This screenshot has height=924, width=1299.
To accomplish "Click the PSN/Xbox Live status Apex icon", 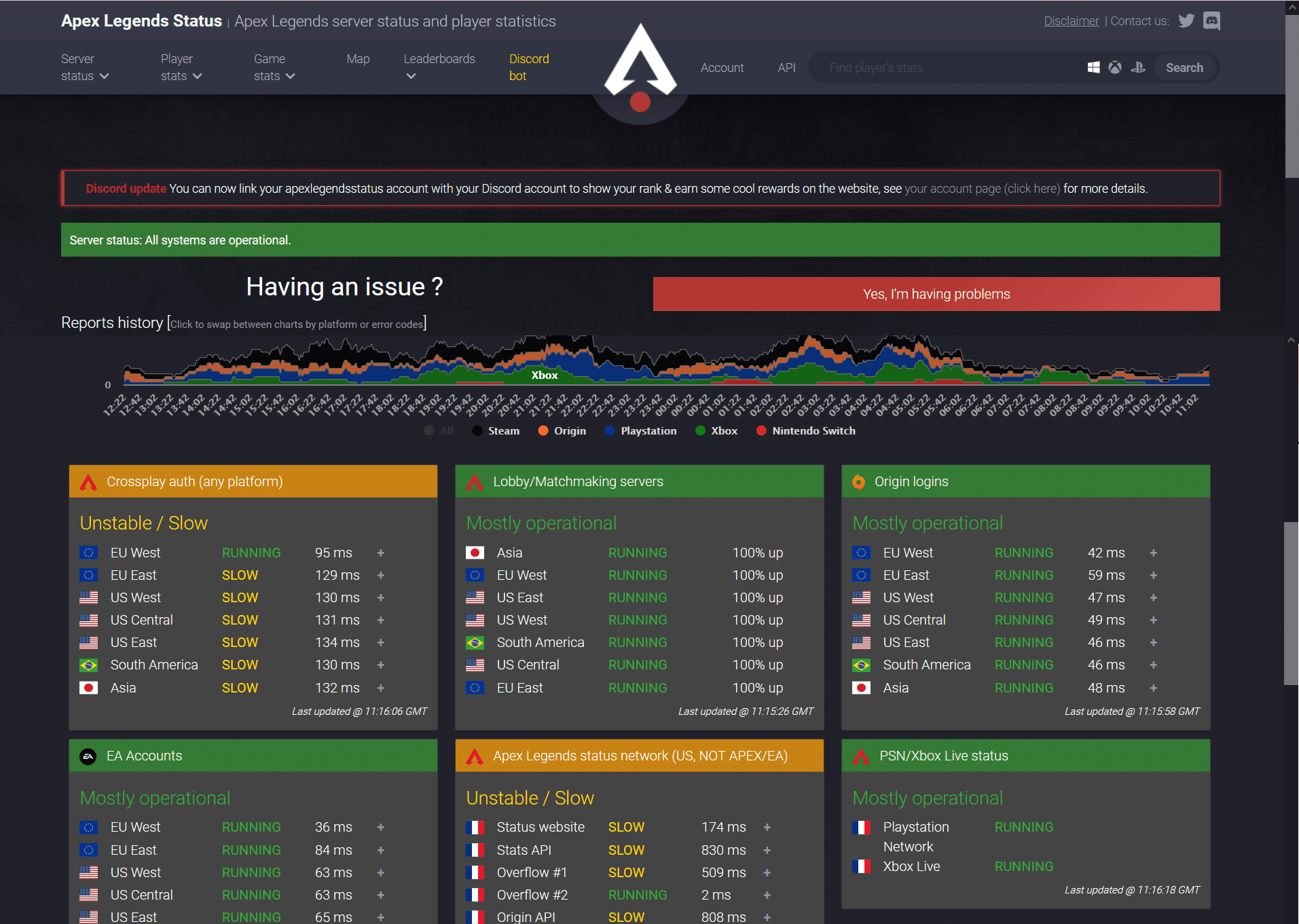I will pos(861,756).
